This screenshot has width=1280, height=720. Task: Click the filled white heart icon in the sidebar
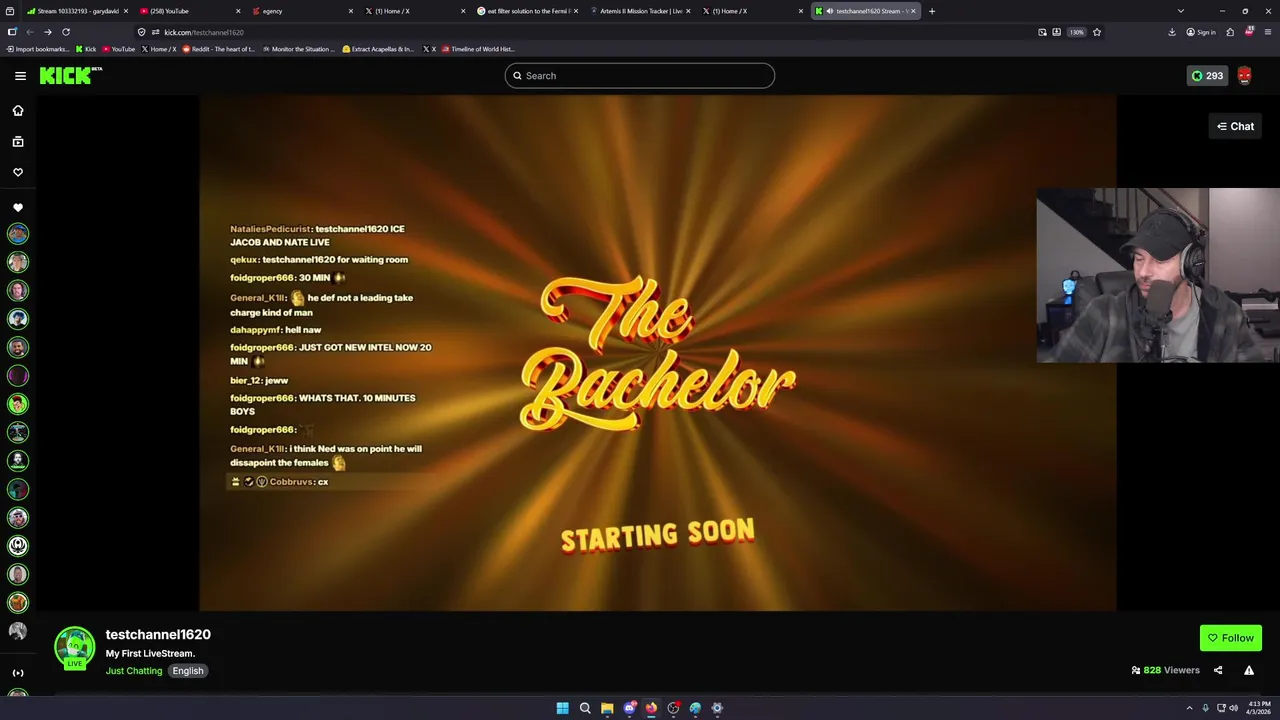pos(18,208)
